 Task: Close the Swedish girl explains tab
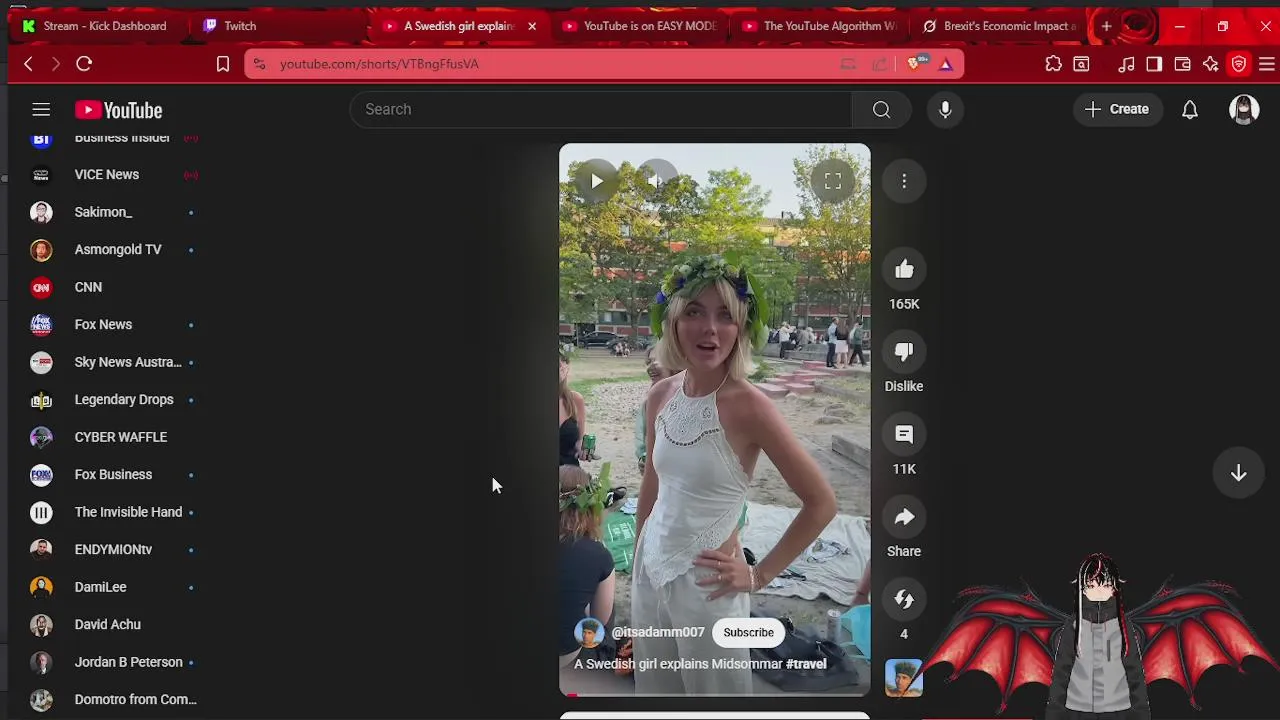532,26
